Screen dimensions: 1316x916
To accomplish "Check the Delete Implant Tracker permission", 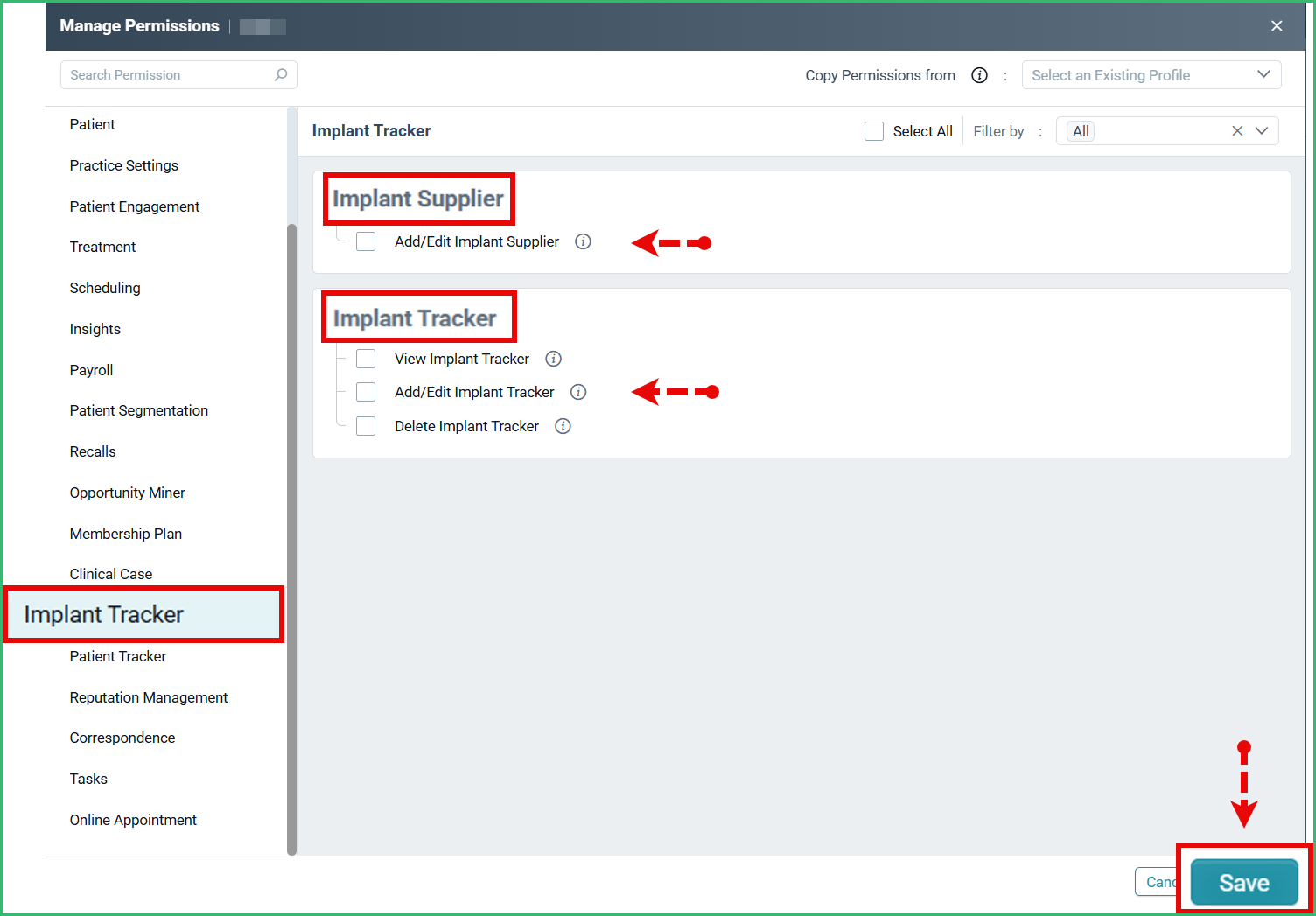I will pyautogui.click(x=366, y=426).
